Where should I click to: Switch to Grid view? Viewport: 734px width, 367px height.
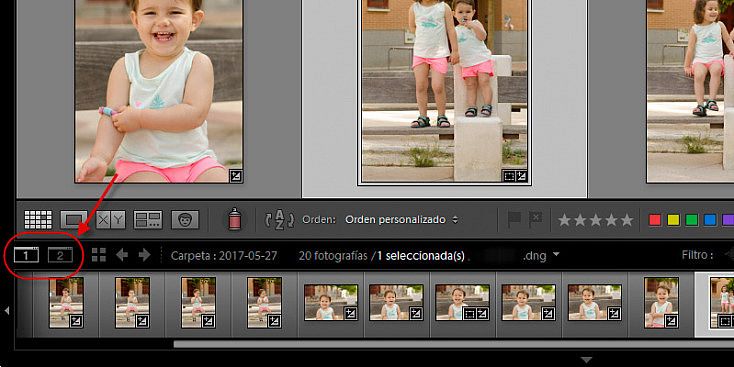point(38,220)
